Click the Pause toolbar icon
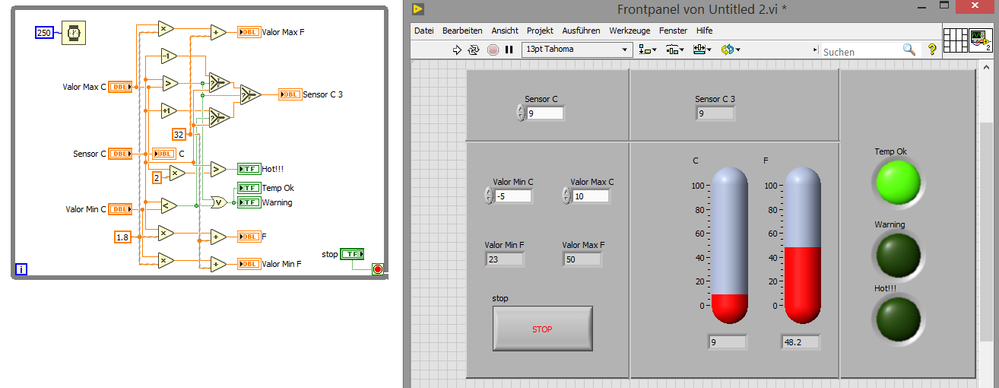The image size is (999, 388). click(x=509, y=50)
